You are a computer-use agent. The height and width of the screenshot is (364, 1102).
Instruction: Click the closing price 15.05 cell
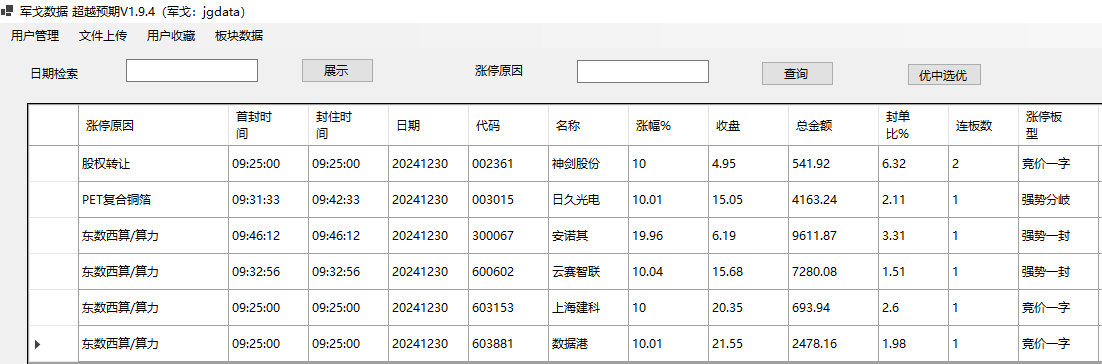[x=748, y=200]
